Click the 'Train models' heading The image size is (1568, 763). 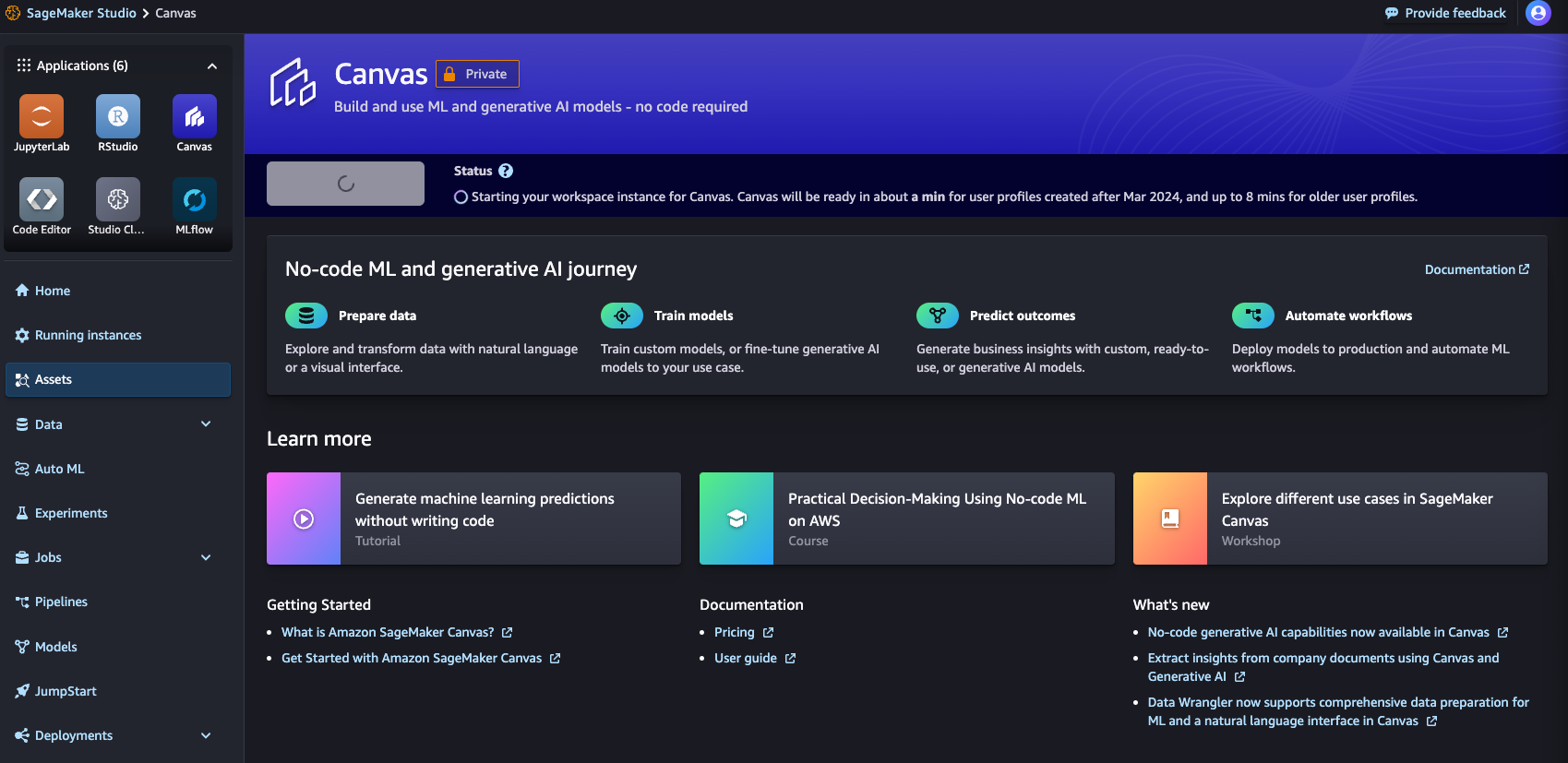click(x=693, y=316)
